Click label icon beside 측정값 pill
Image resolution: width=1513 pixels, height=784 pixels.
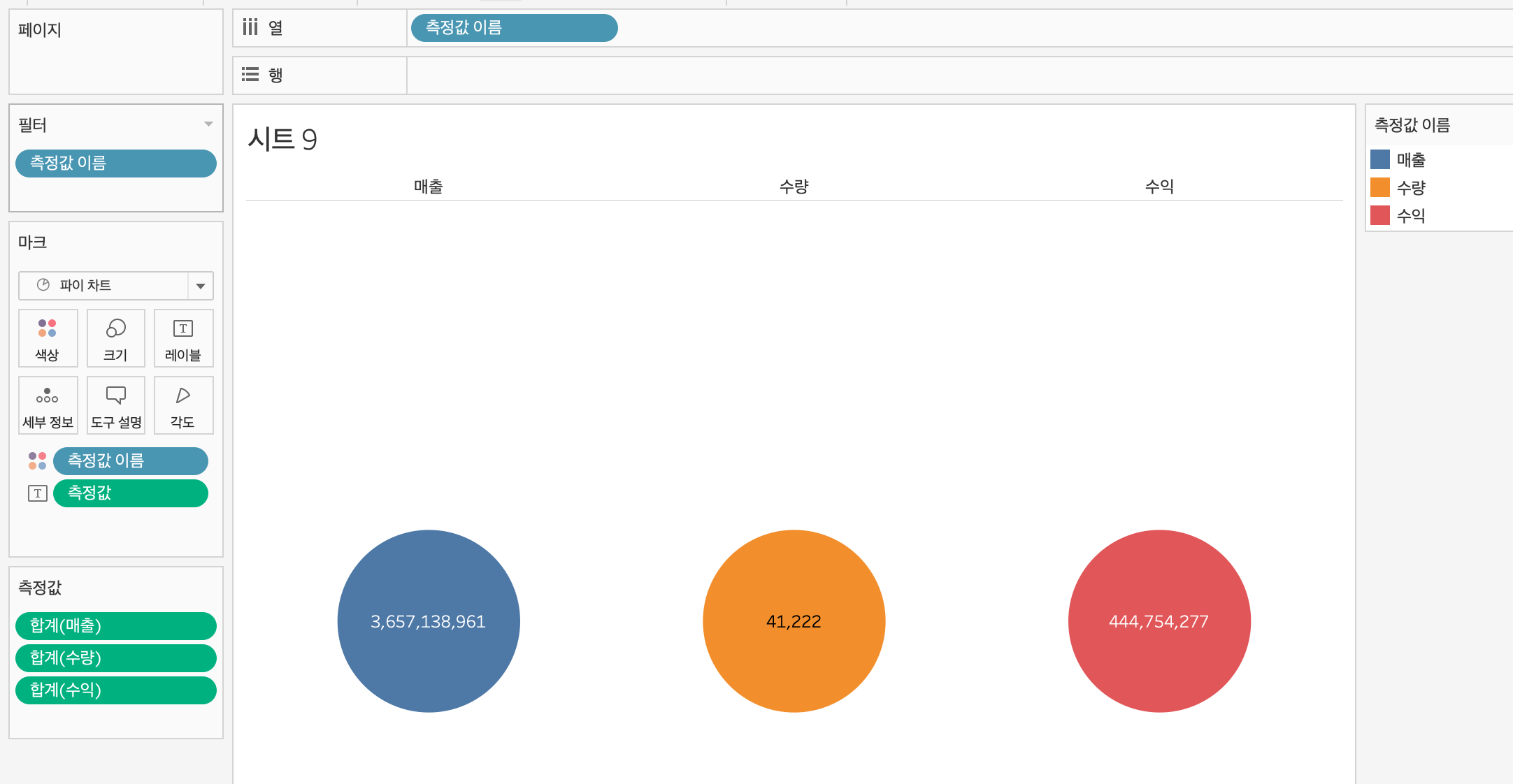click(x=37, y=493)
